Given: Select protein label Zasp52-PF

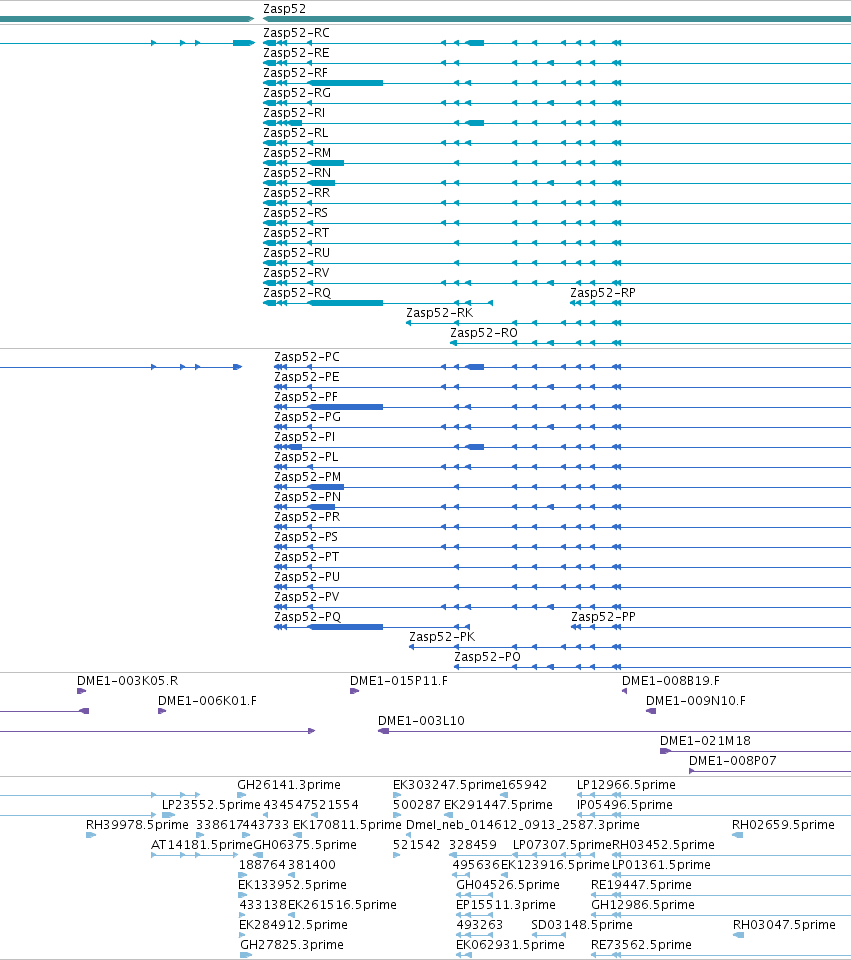Looking at the screenshot, I should [306, 397].
